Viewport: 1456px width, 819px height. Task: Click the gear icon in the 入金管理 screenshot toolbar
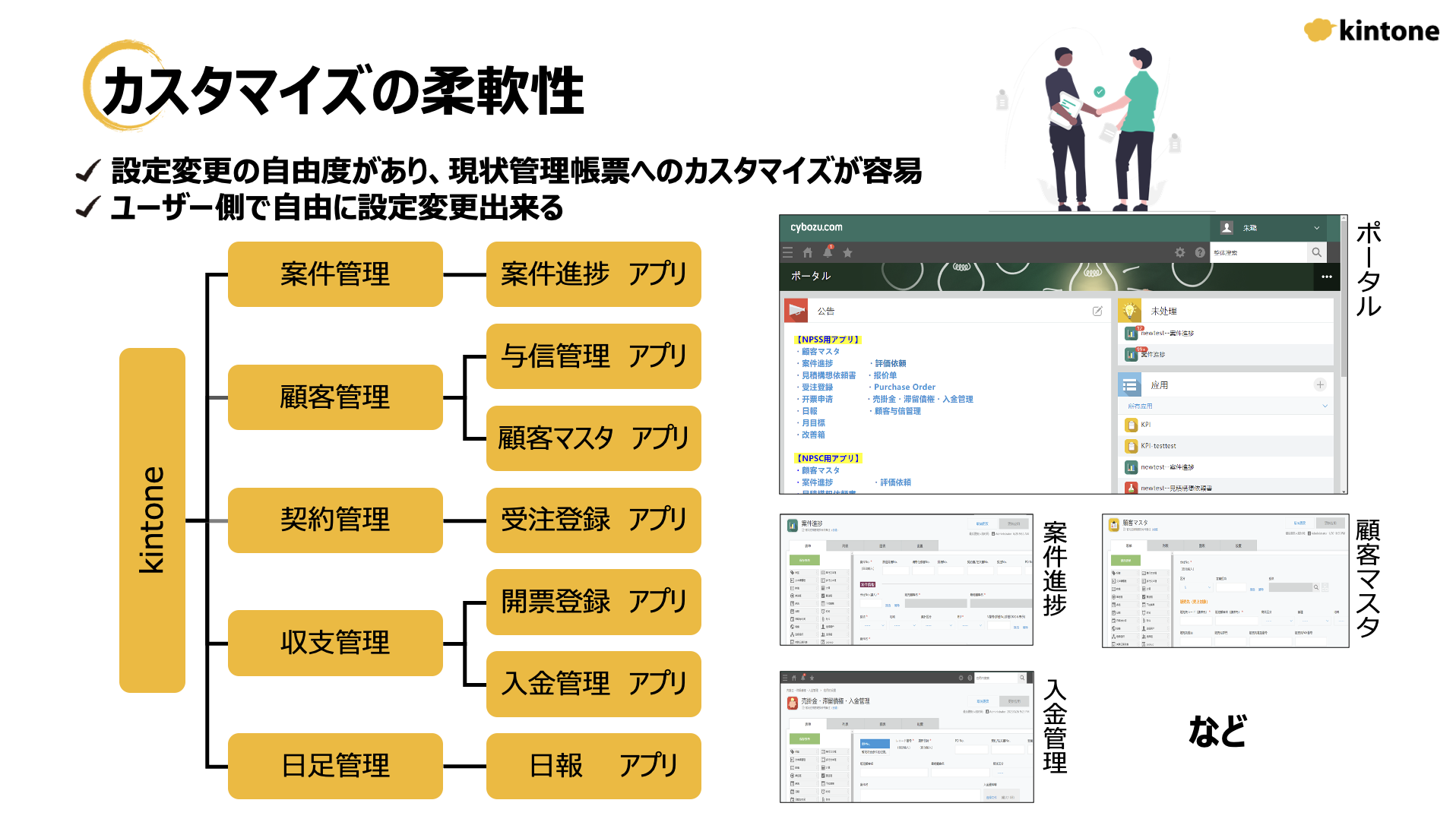(961, 678)
